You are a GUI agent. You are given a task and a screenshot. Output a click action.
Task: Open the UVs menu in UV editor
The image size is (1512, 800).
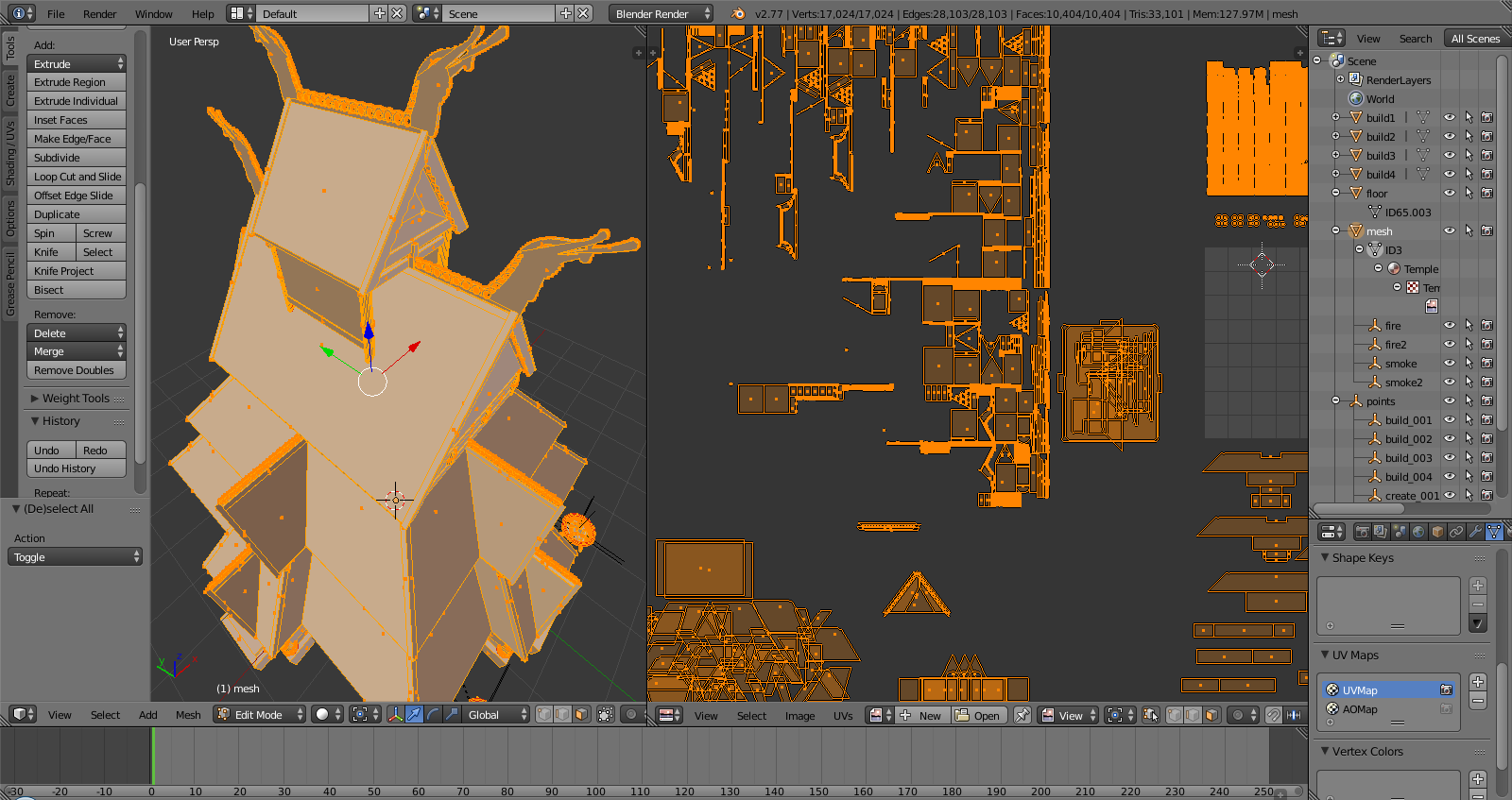click(842, 716)
